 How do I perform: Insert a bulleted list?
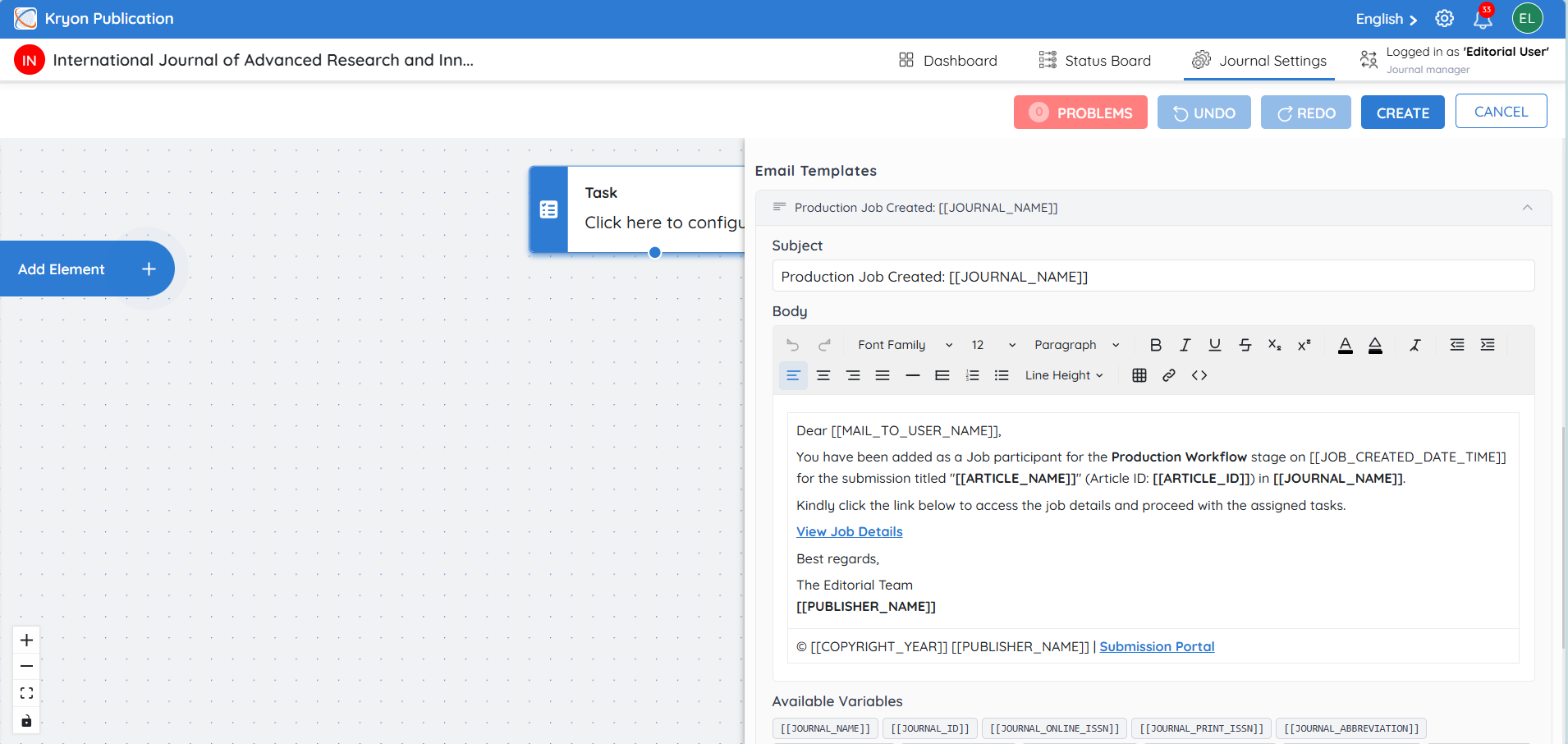point(1002,375)
